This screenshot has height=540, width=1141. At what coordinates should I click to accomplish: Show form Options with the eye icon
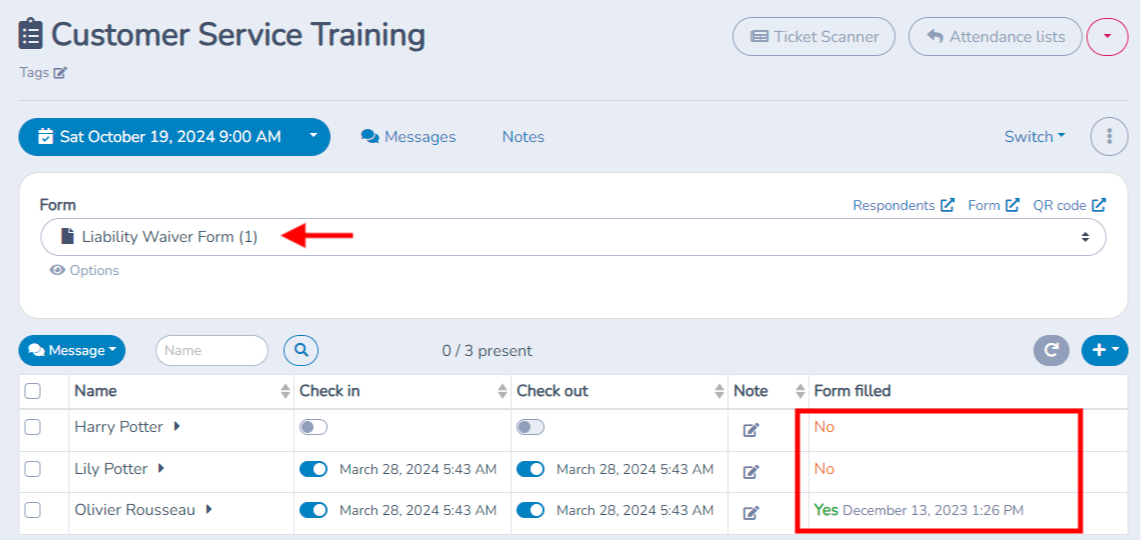point(84,271)
